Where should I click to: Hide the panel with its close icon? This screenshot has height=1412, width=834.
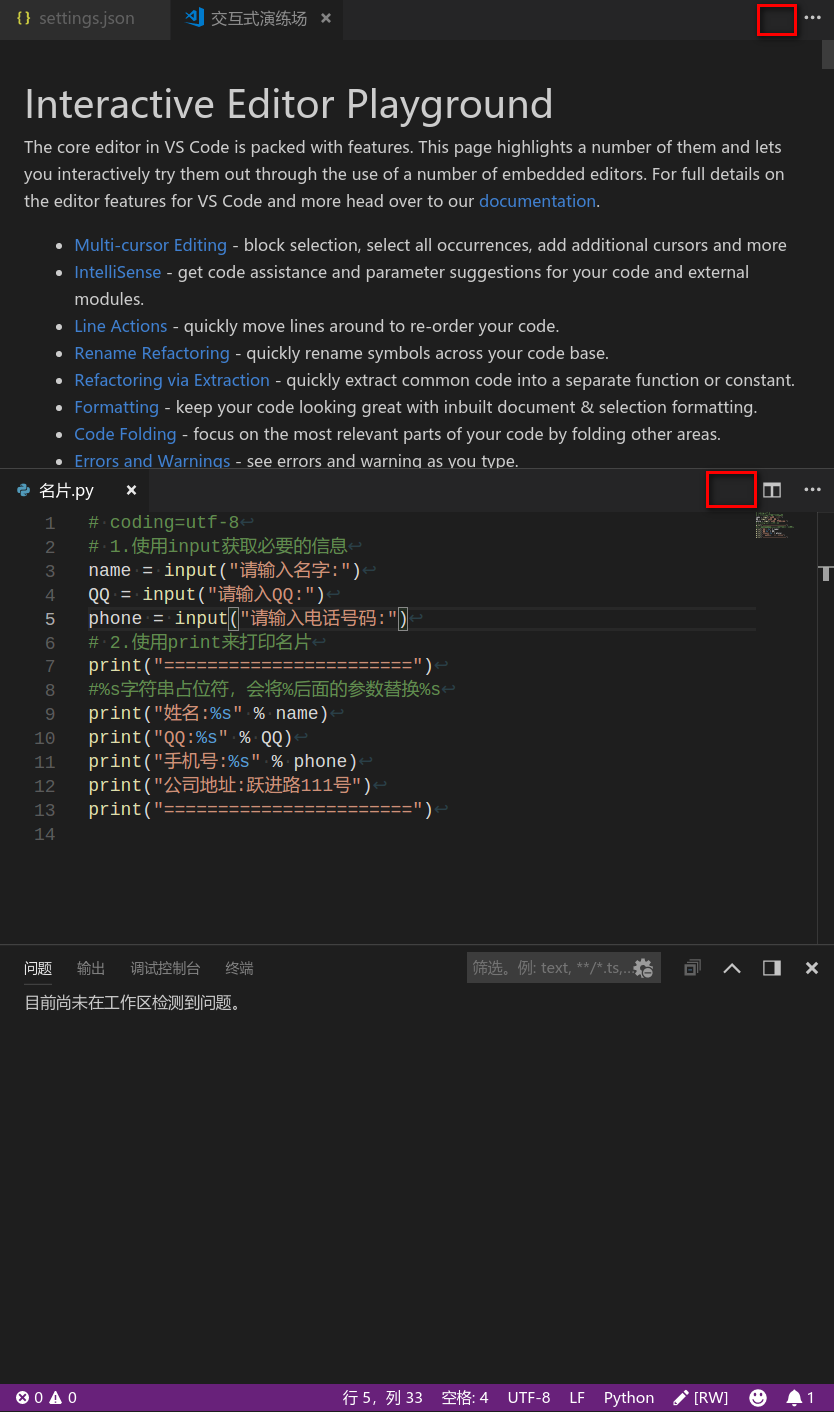(811, 967)
